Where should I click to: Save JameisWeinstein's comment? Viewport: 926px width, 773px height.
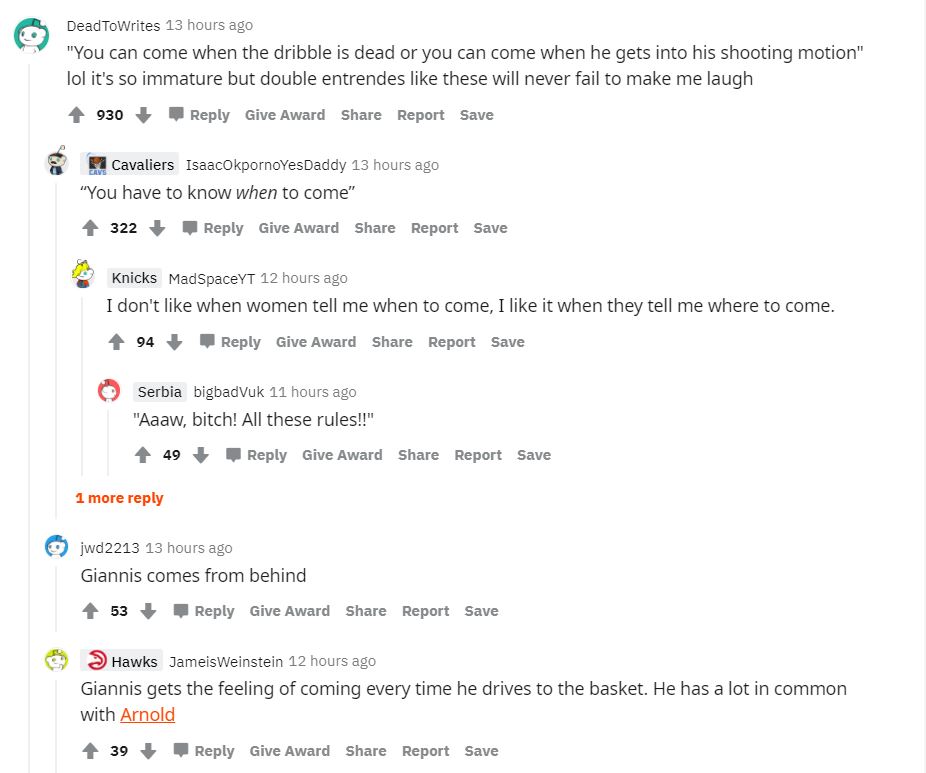tap(481, 751)
